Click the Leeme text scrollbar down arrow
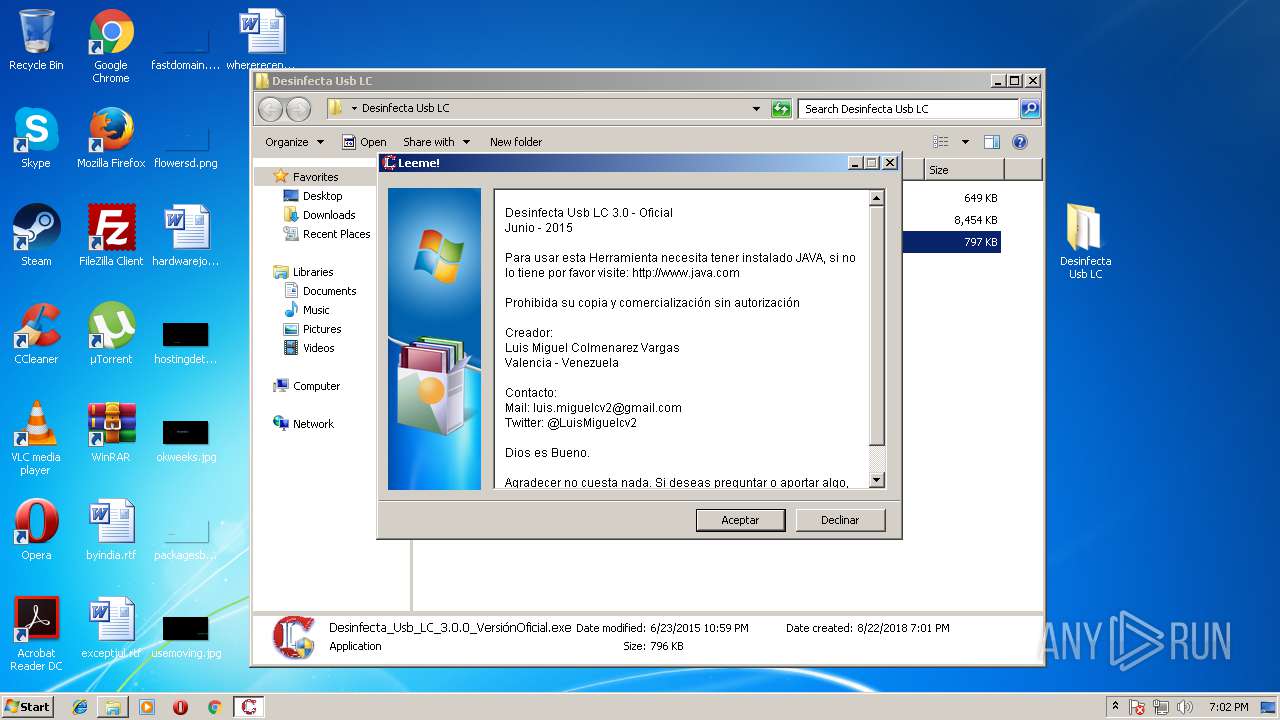1280x720 pixels. (x=876, y=481)
